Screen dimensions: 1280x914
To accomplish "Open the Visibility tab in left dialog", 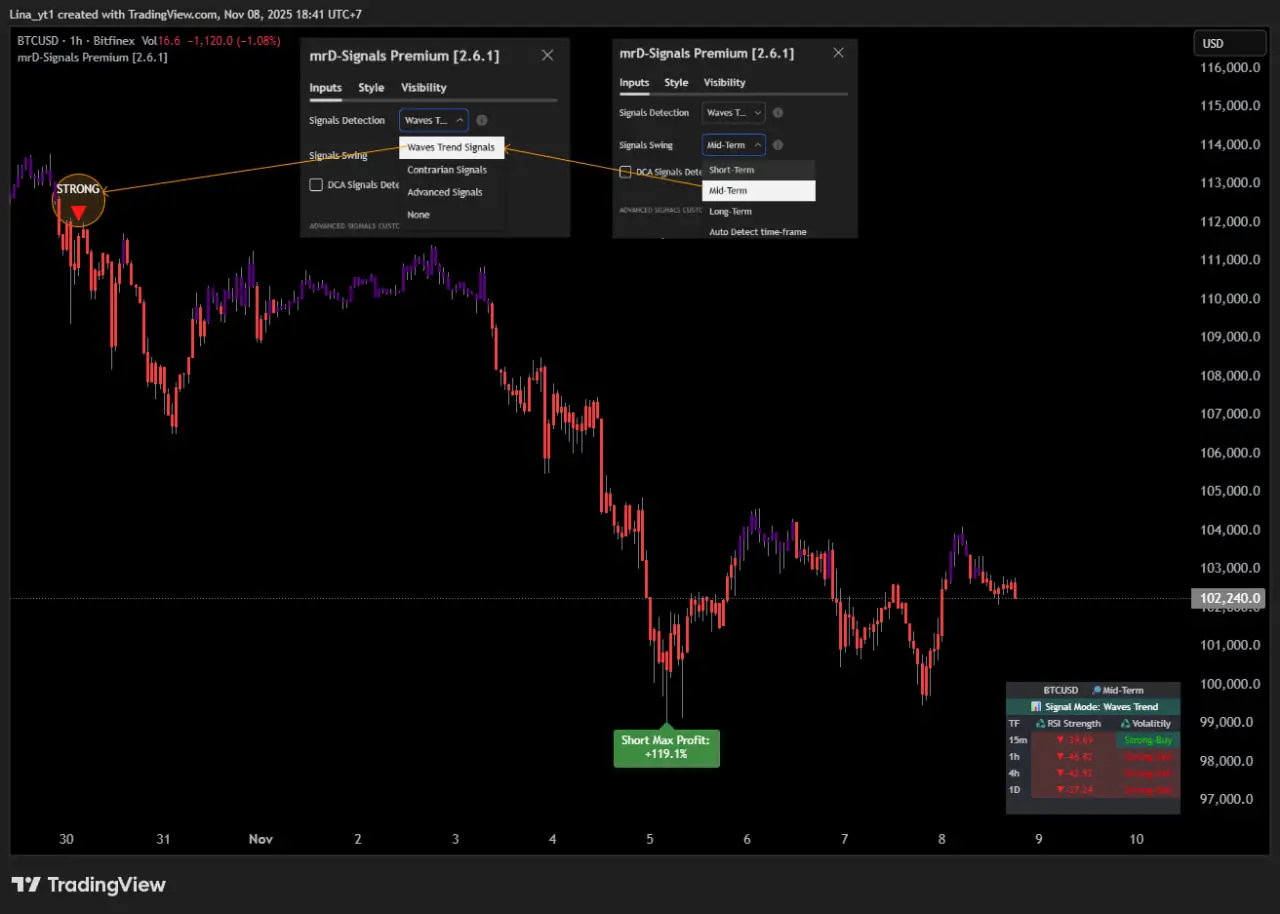I will click(424, 88).
